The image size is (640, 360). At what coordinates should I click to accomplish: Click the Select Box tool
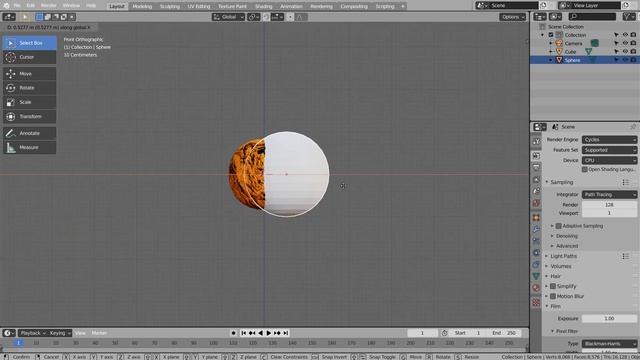point(29,43)
